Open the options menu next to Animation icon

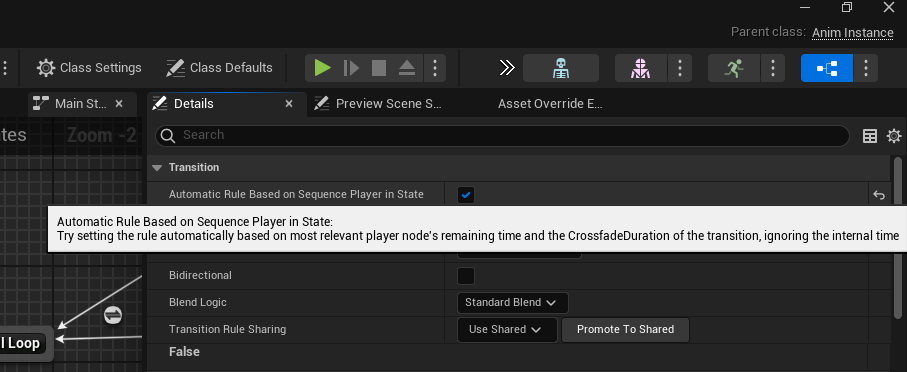point(773,68)
